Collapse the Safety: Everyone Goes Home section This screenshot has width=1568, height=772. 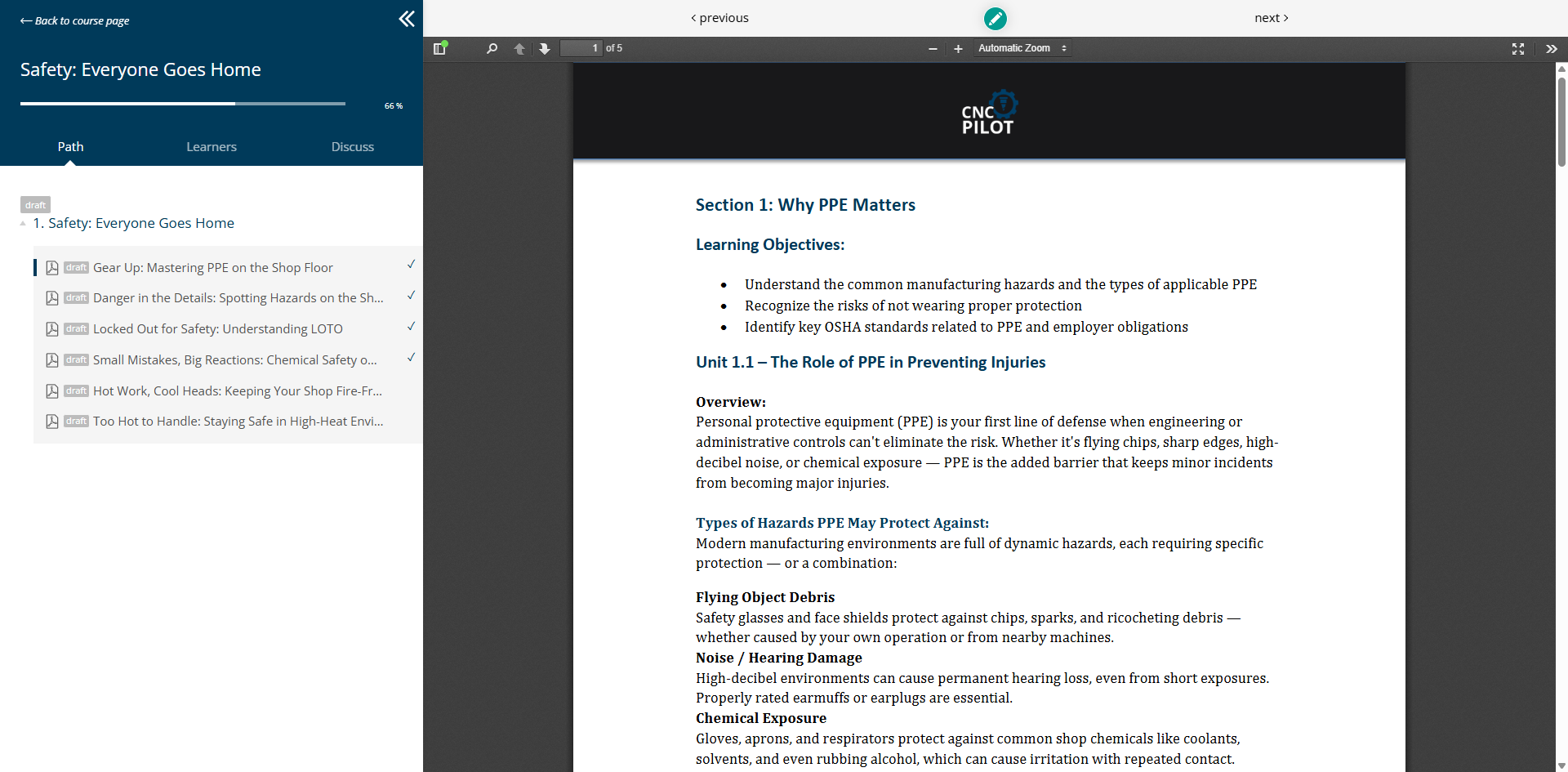click(x=23, y=224)
